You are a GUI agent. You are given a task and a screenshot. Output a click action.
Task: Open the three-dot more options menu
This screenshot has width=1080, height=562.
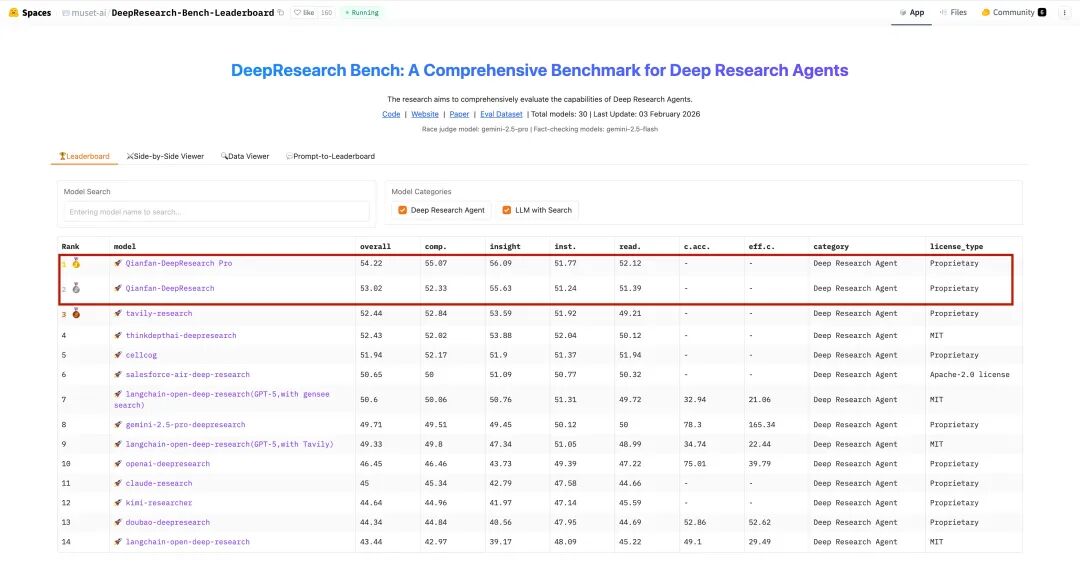click(1064, 13)
